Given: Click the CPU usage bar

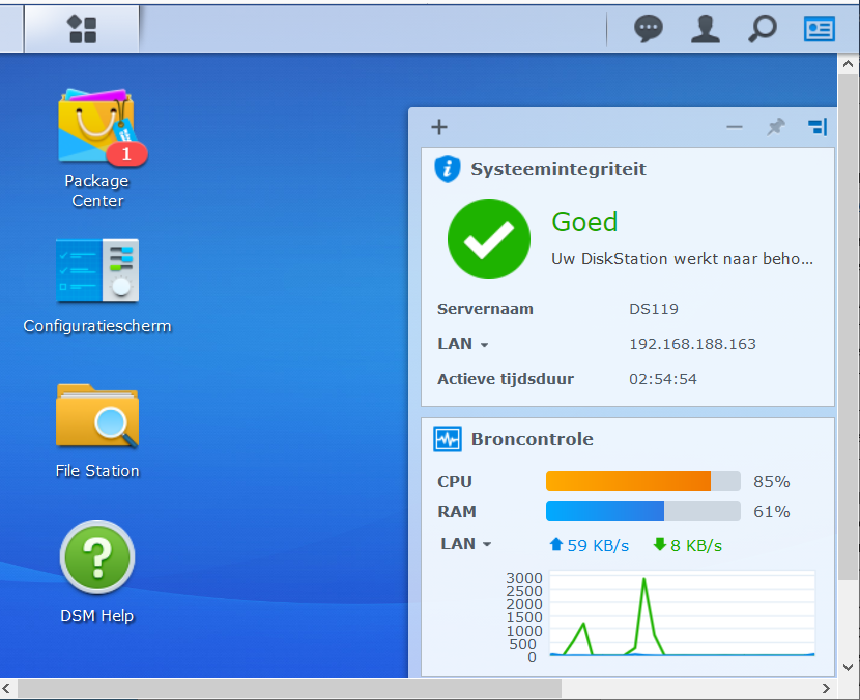Looking at the screenshot, I should pyautogui.click(x=643, y=481).
